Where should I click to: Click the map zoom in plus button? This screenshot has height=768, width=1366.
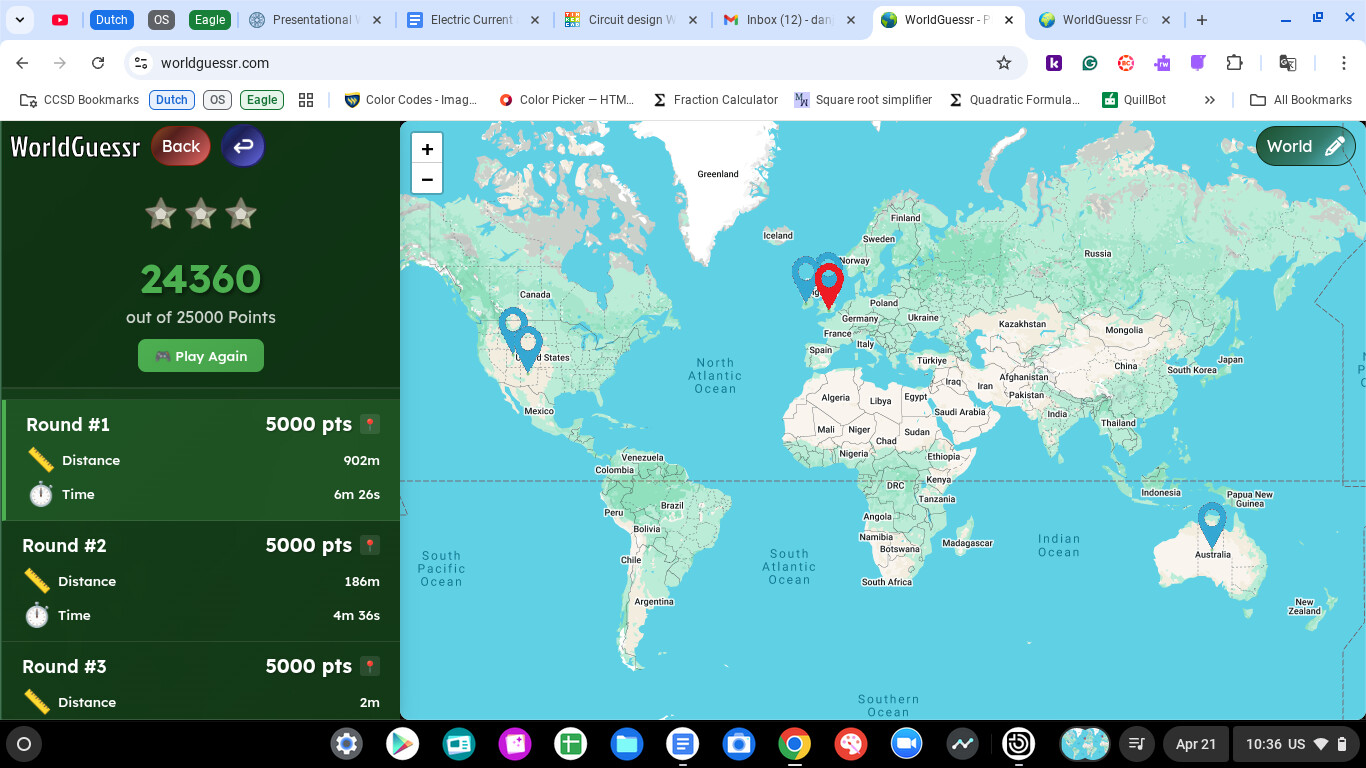tap(427, 149)
